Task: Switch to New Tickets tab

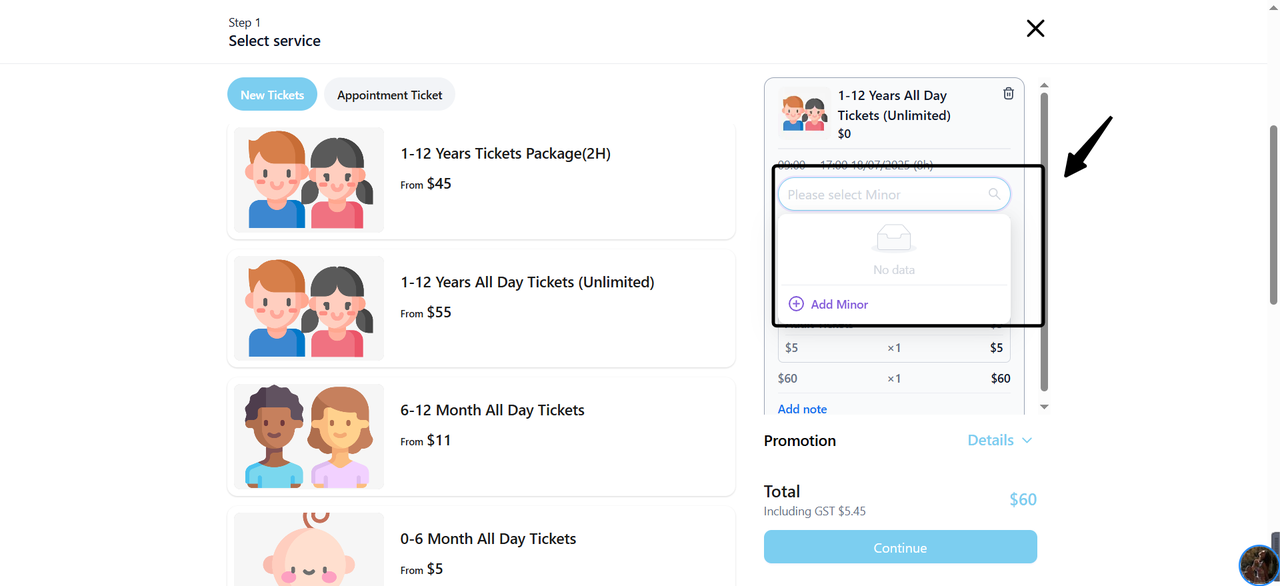Action: point(272,95)
